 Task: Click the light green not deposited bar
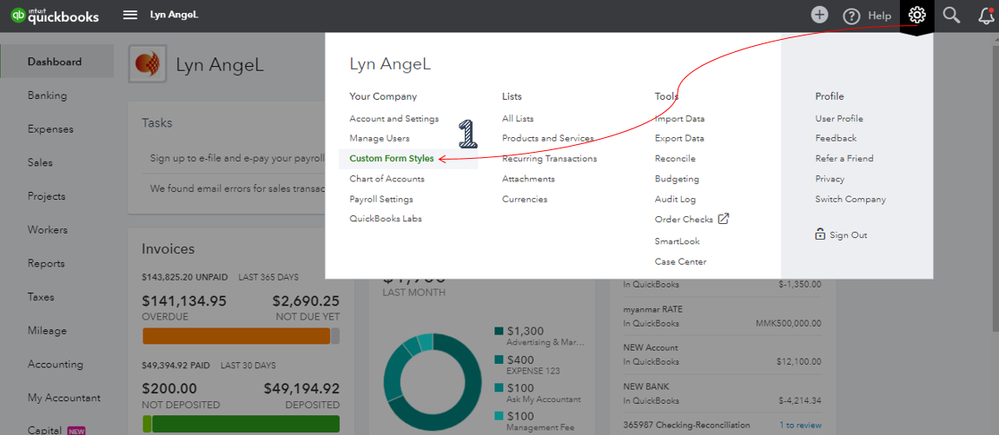[147, 424]
